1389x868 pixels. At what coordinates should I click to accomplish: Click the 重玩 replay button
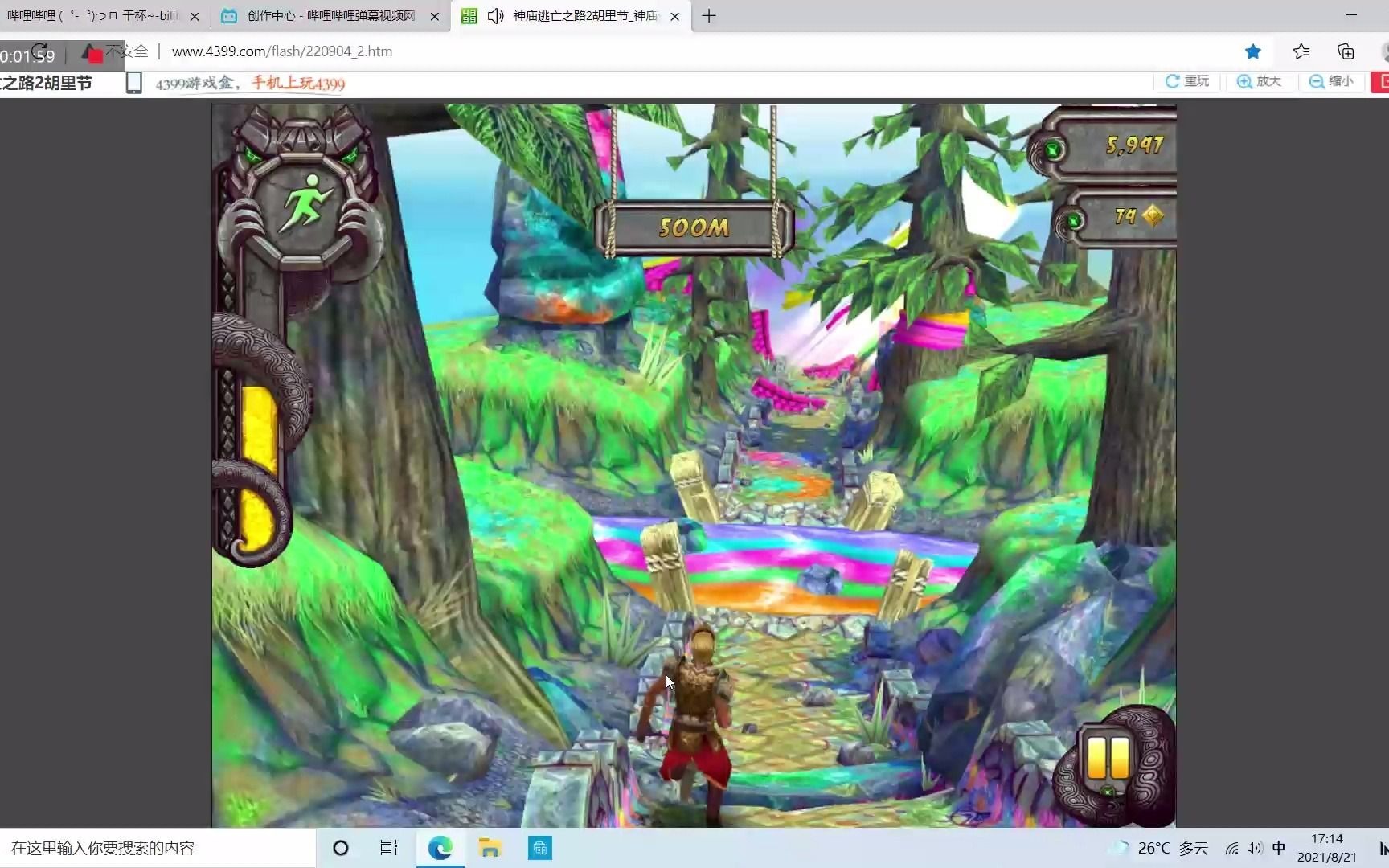click(1187, 81)
